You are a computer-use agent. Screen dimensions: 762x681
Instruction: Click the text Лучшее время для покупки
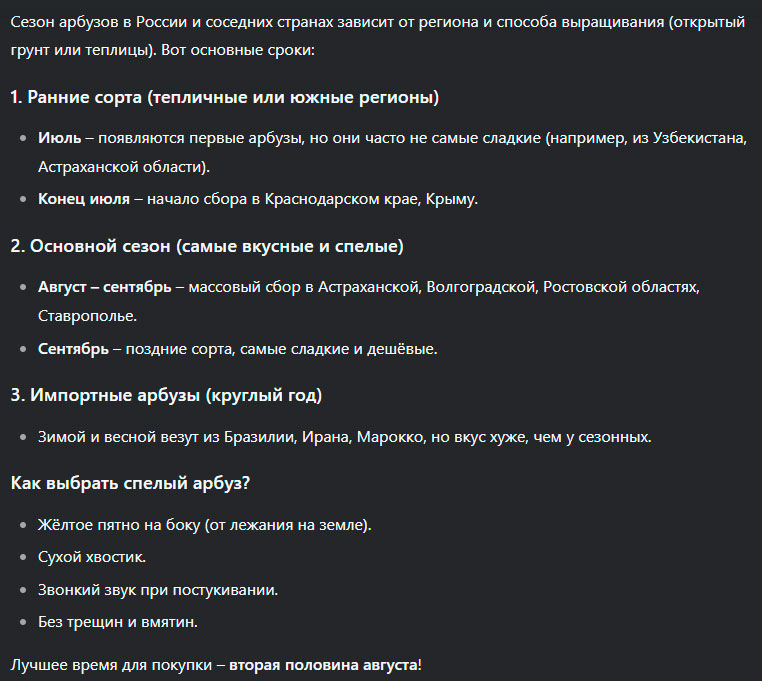[111, 665]
